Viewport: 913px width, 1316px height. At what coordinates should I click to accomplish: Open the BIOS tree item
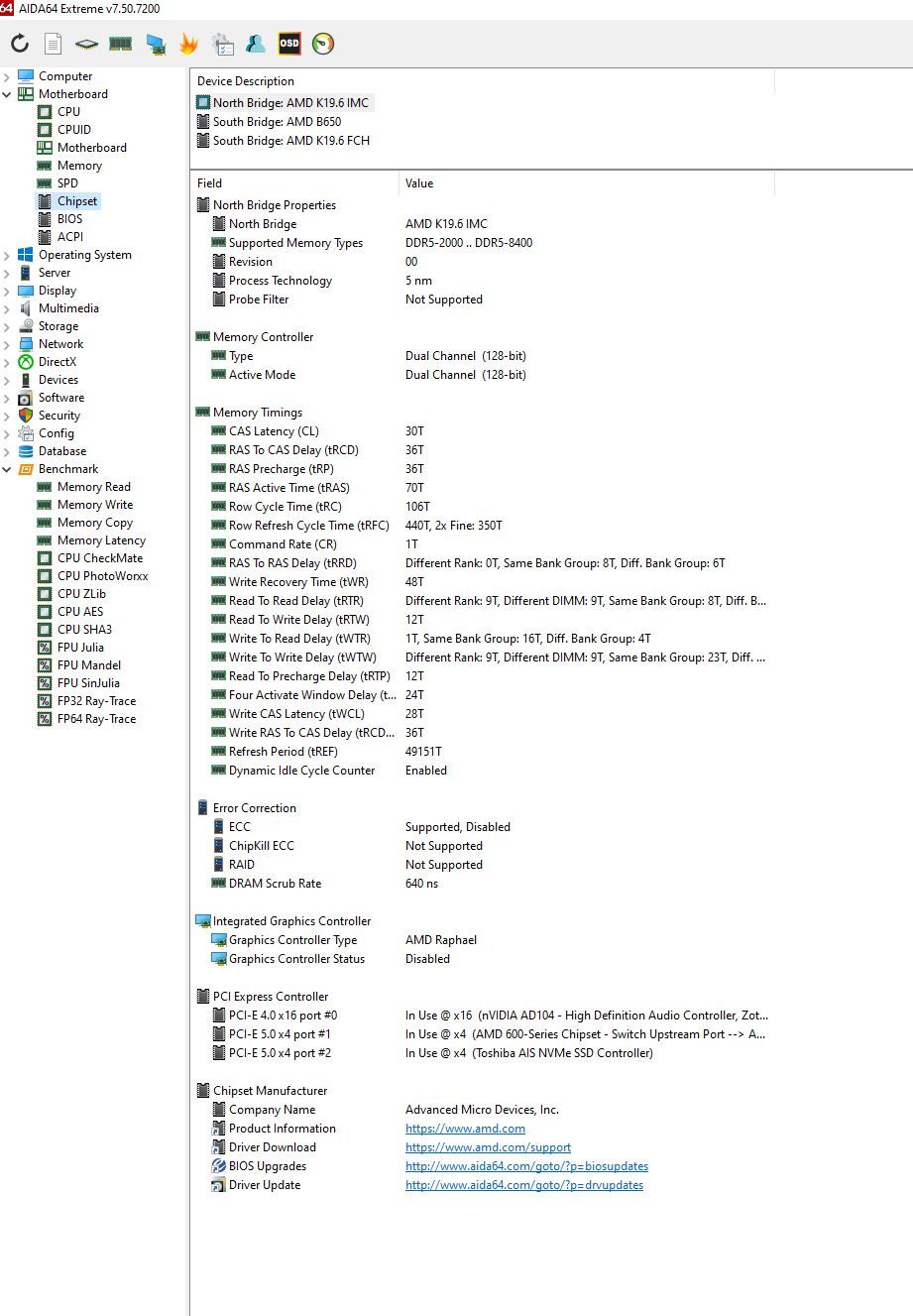(x=69, y=219)
